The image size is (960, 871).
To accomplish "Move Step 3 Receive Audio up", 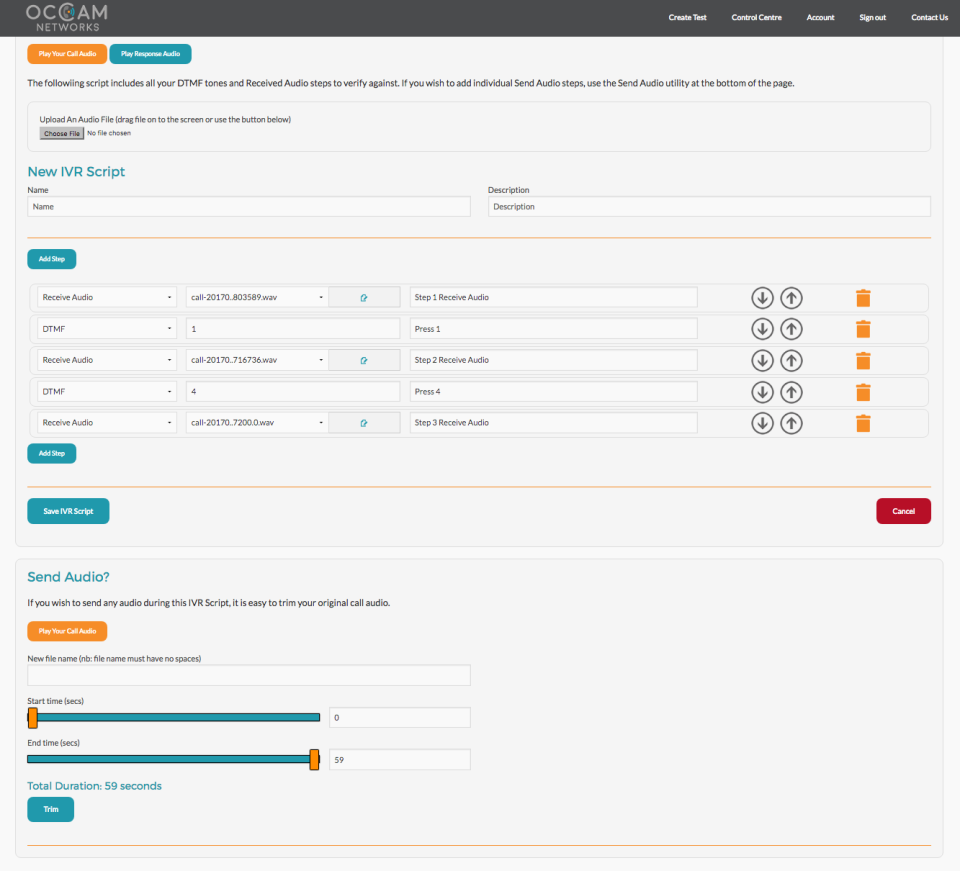I will tap(790, 422).
